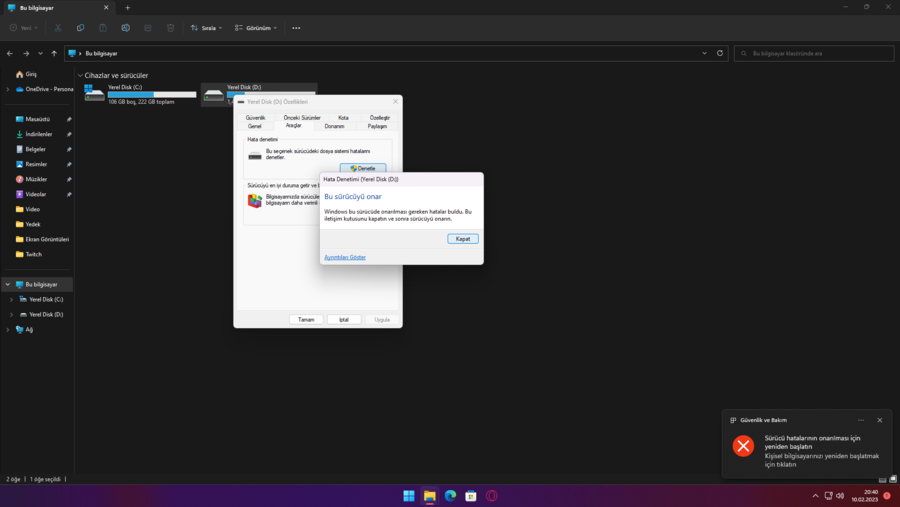Open the Windows Start menu
This screenshot has width=900, height=507.
pyautogui.click(x=408, y=496)
